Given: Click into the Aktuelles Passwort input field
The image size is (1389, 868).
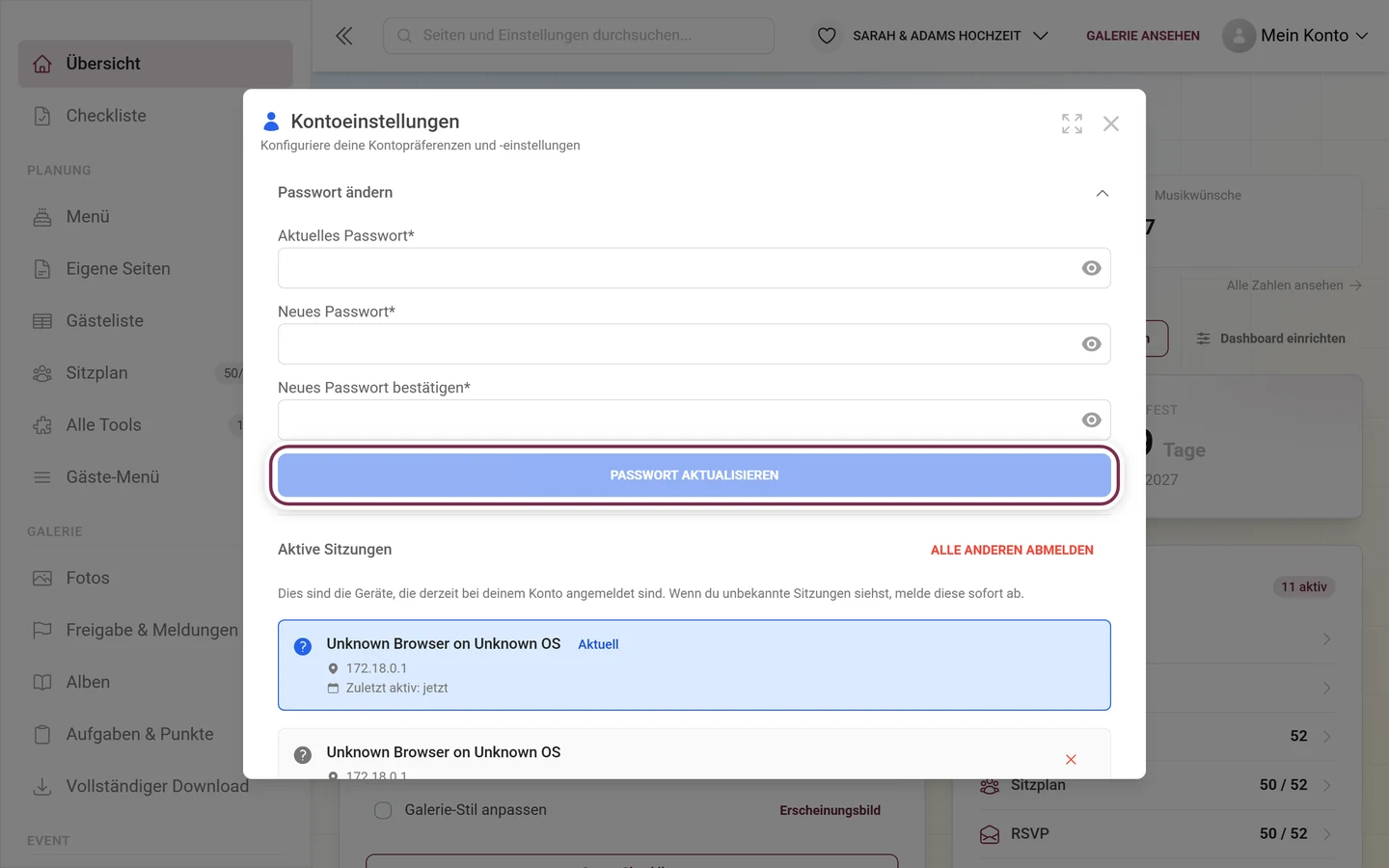Looking at the screenshot, I should pyautogui.click(x=675, y=268).
